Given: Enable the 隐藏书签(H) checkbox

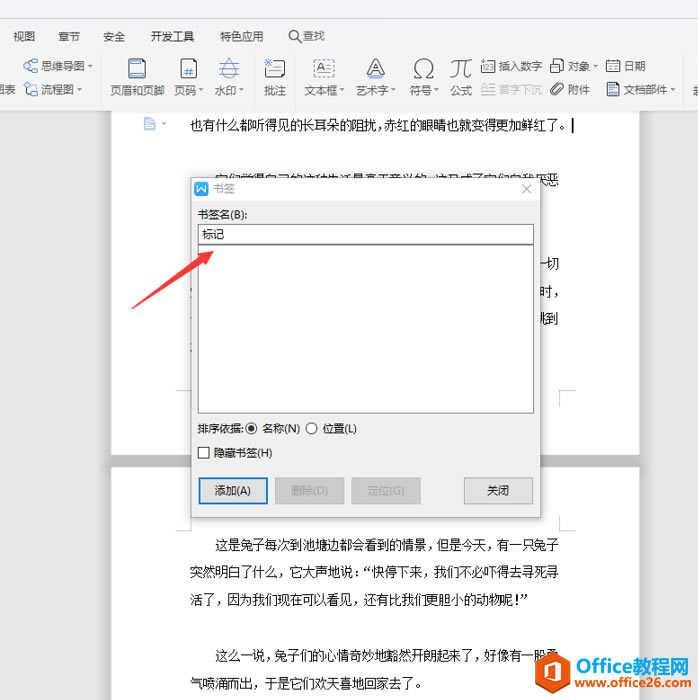Looking at the screenshot, I should click(x=204, y=453).
